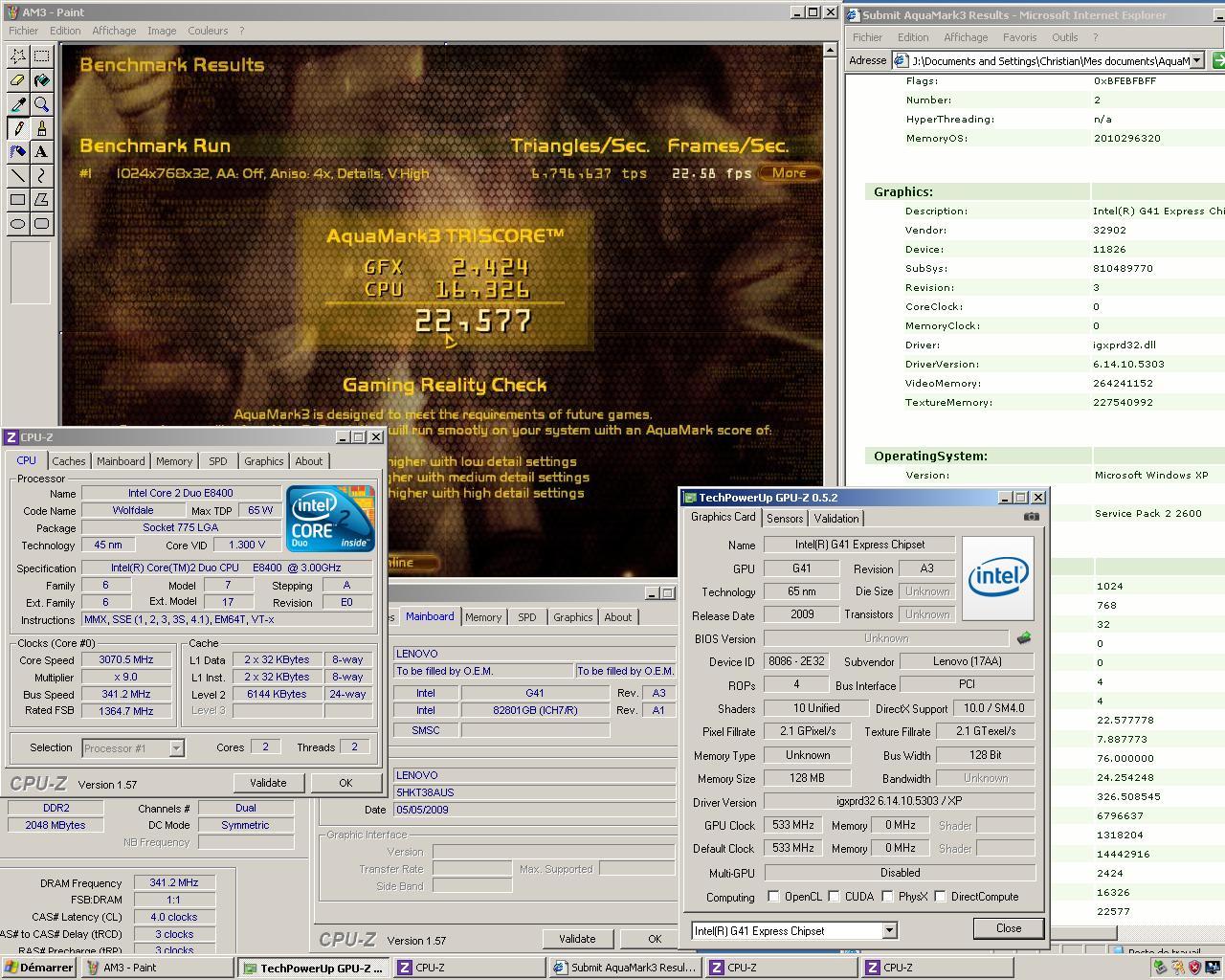This screenshot has height=980, width=1225.
Task: Open the Image menu in Paint
Action: click(162, 31)
